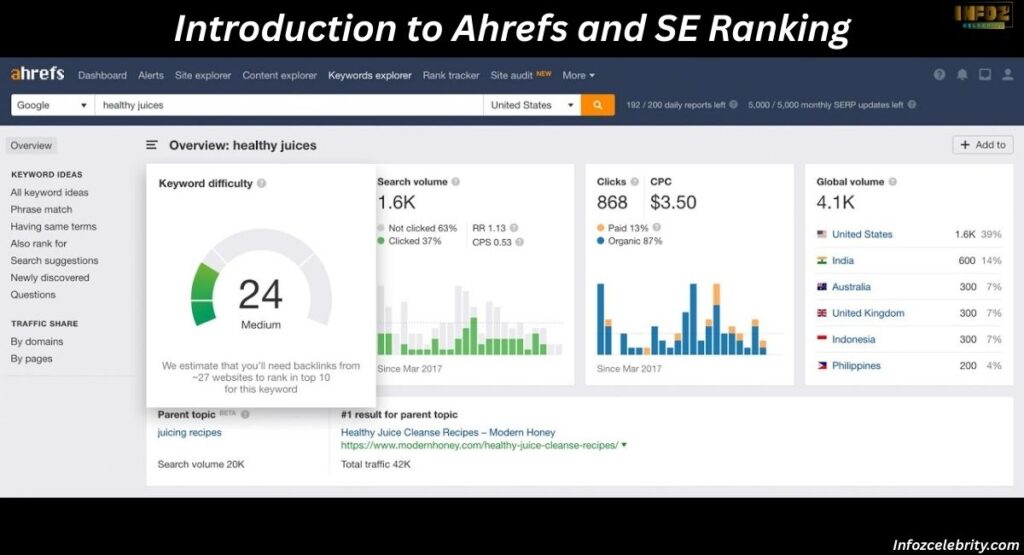This screenshot has width=1024, height=555.
Task: Click the orange search button
Action: [x=597, y=105]
